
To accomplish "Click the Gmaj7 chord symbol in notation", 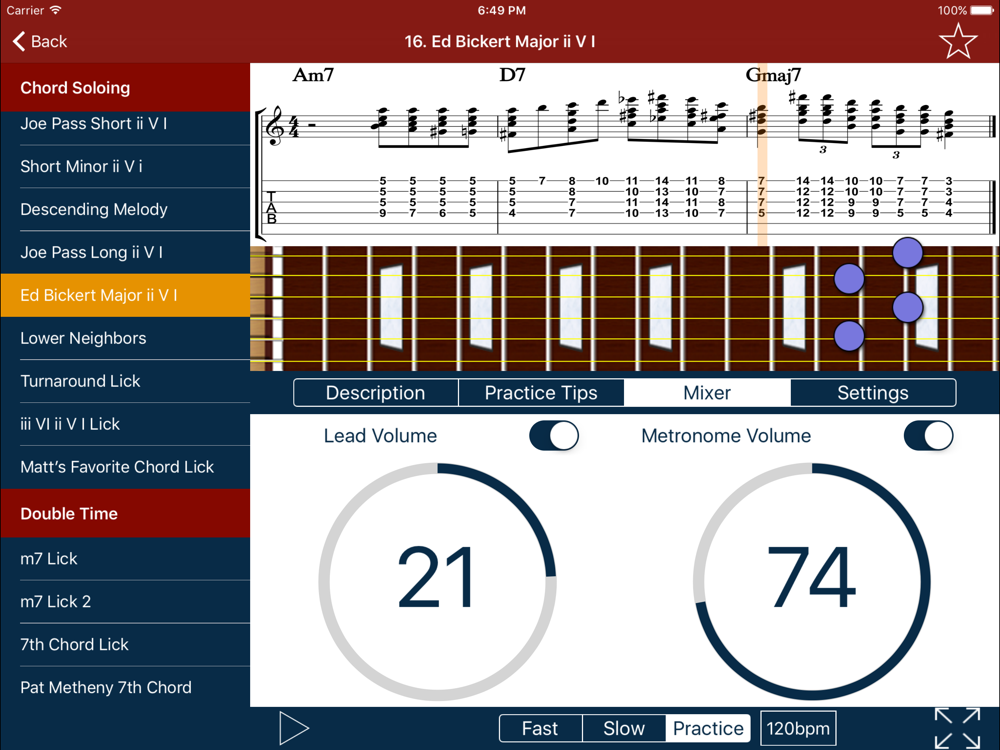I will (x=773, y=75).
